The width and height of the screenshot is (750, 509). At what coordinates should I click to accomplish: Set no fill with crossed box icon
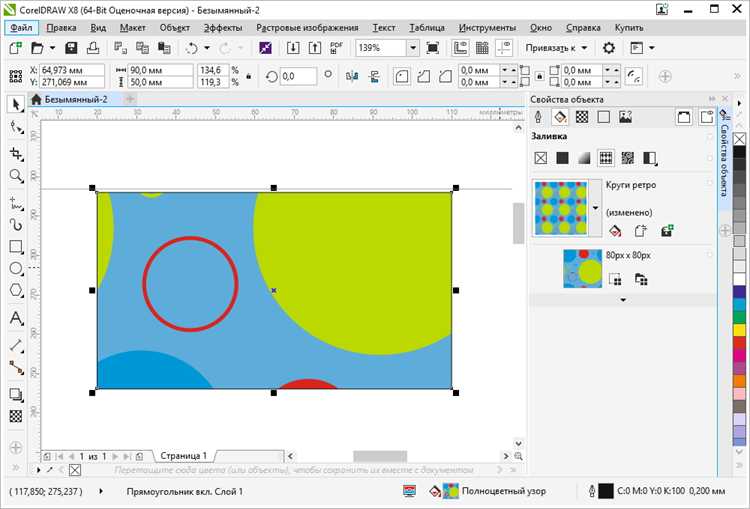tap(540, 158)
